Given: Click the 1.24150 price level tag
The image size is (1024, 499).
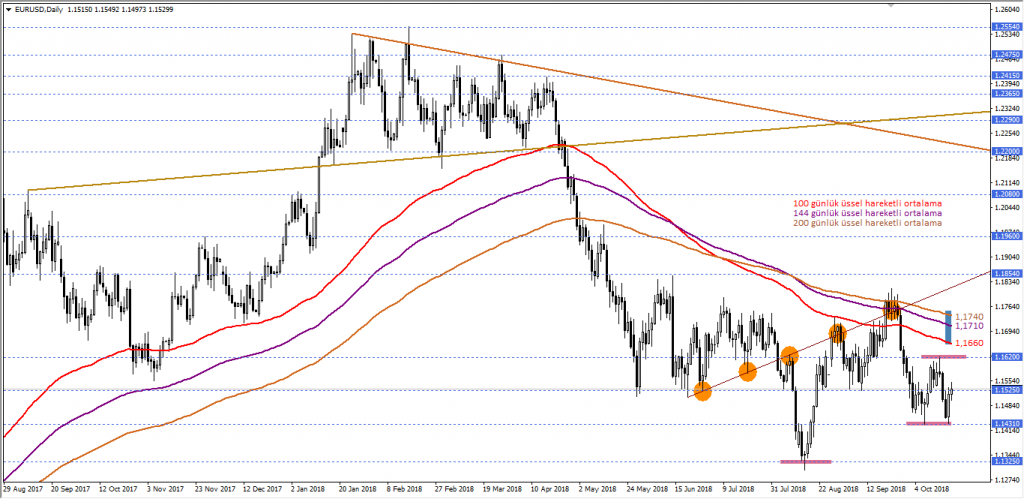Looking at the screenshot, I should coord(1006,76).
